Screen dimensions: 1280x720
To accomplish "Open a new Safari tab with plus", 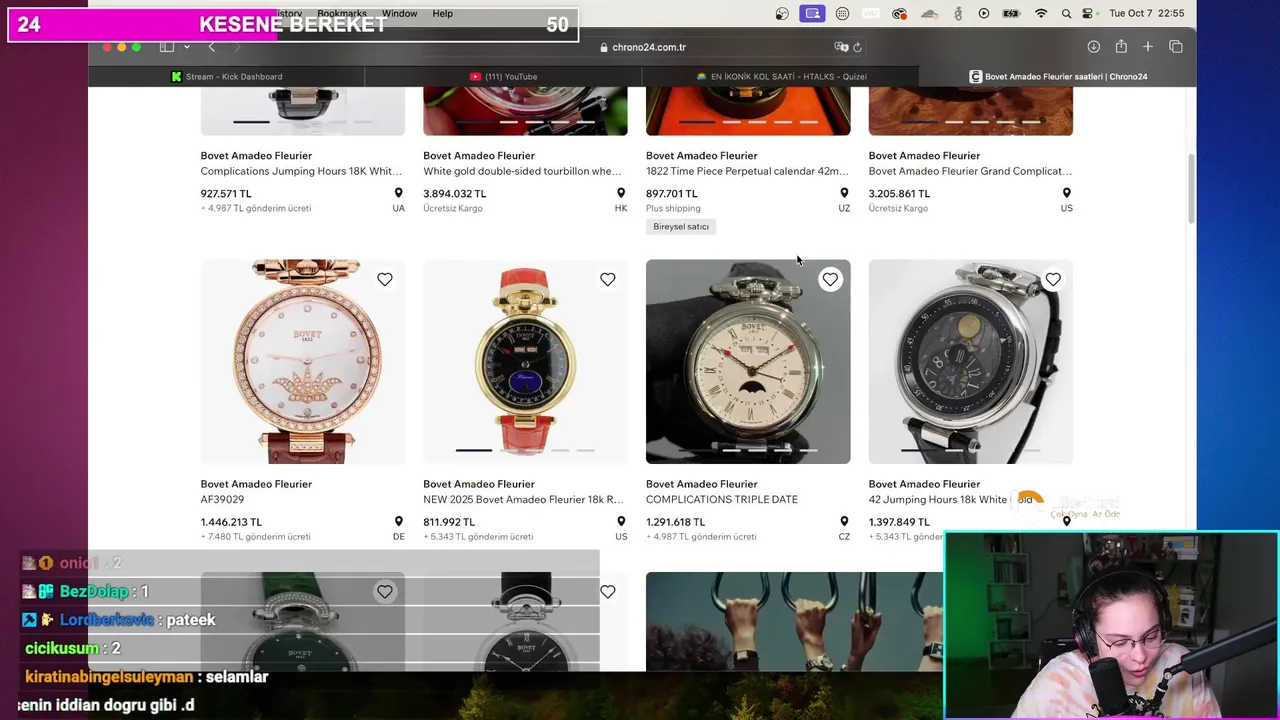I will (x=1148, y=47).
